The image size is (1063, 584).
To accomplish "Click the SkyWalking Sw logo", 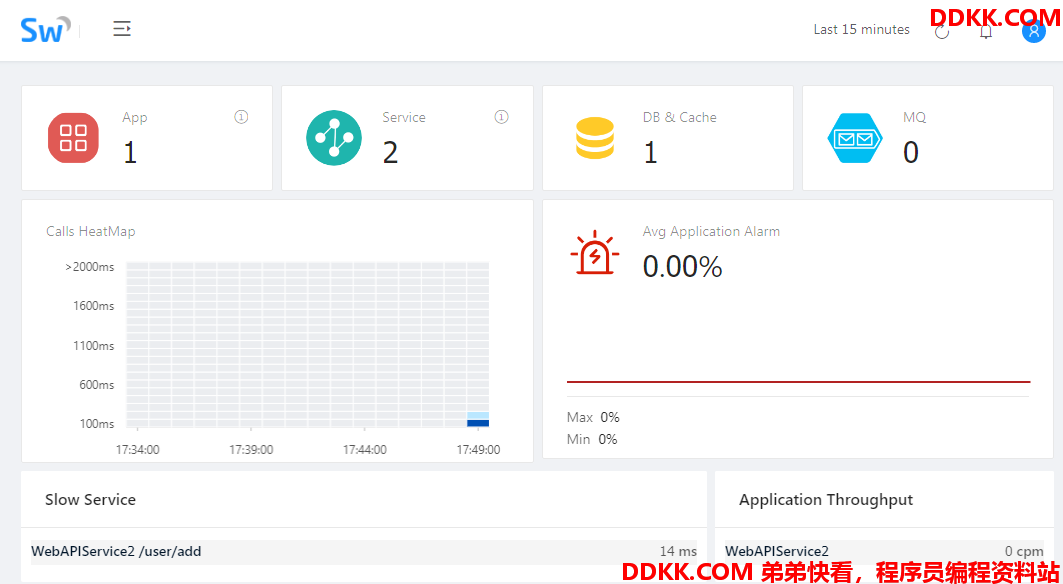I will click(x=45, y=30).
